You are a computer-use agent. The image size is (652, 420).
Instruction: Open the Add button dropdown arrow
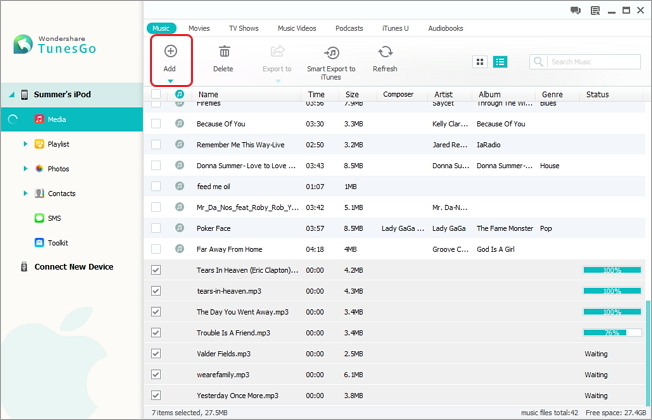[x=170, y=81]
